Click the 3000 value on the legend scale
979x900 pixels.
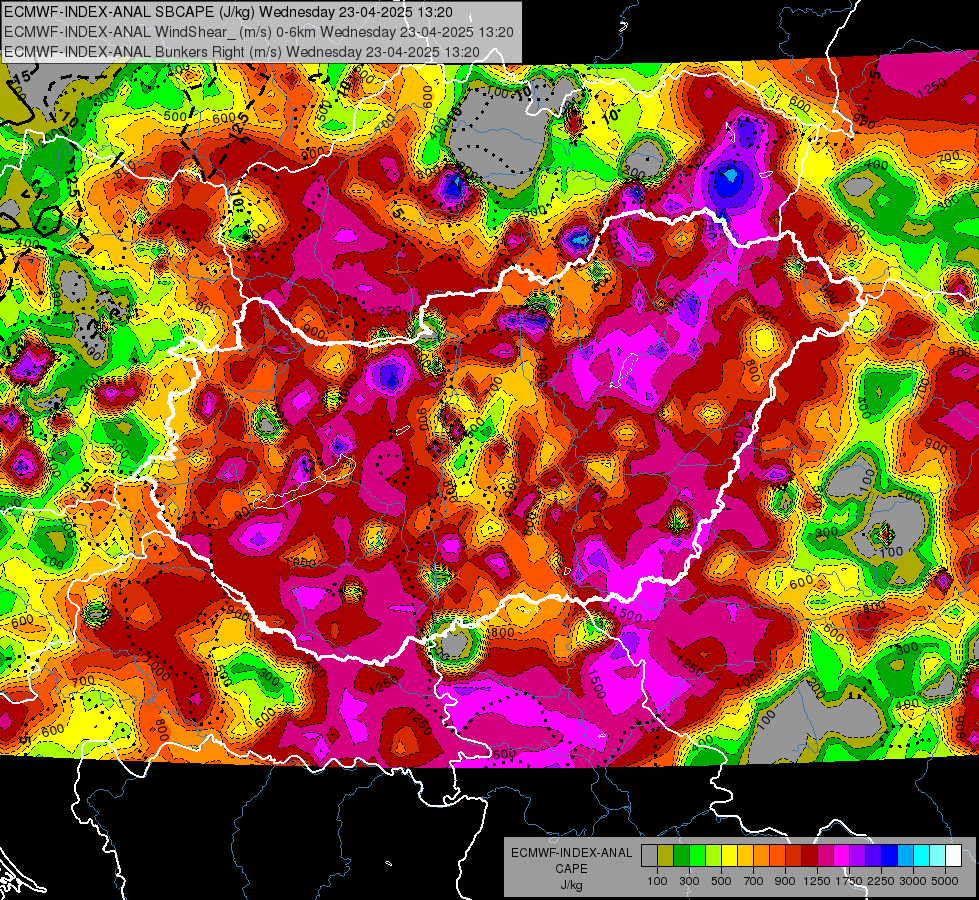coord(913,881)
